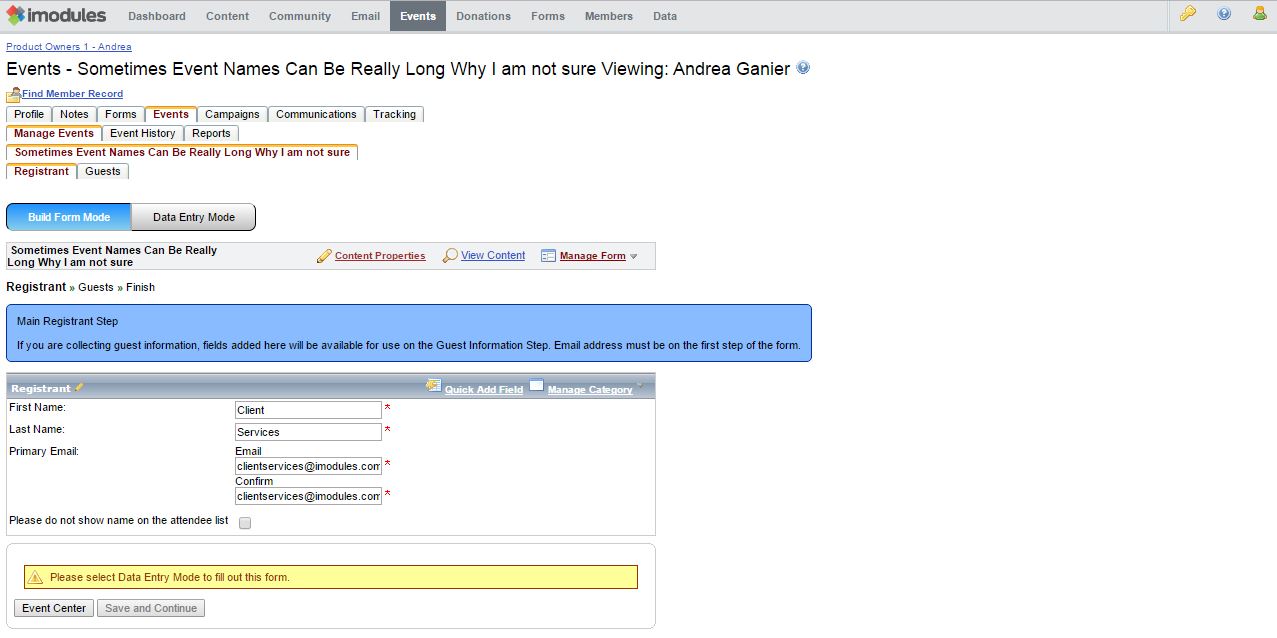Click the imodules logo
Viewport: 1277px width, 638px height.
pos(59,16)
